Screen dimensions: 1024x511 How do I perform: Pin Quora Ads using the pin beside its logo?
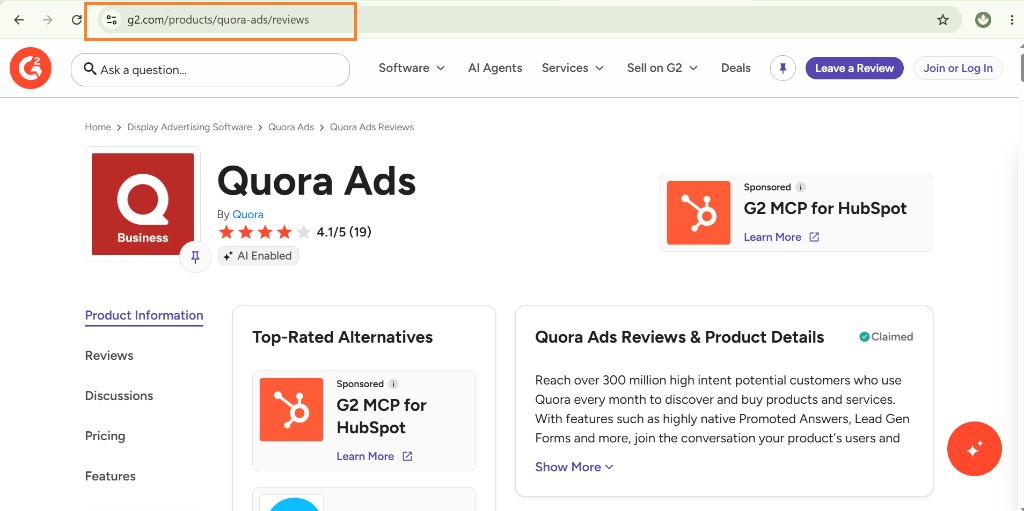pyautogui.click(x=195, y=257)
